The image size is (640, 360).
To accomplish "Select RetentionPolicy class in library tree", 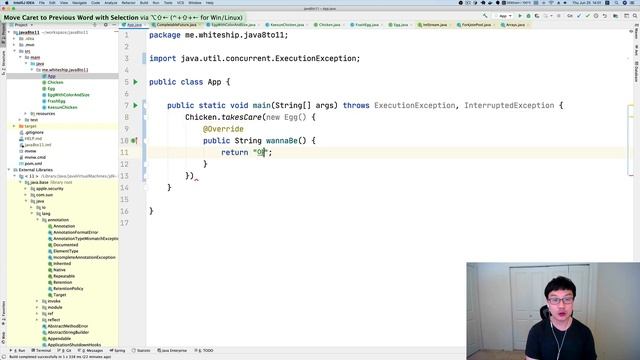I will 68,289.
